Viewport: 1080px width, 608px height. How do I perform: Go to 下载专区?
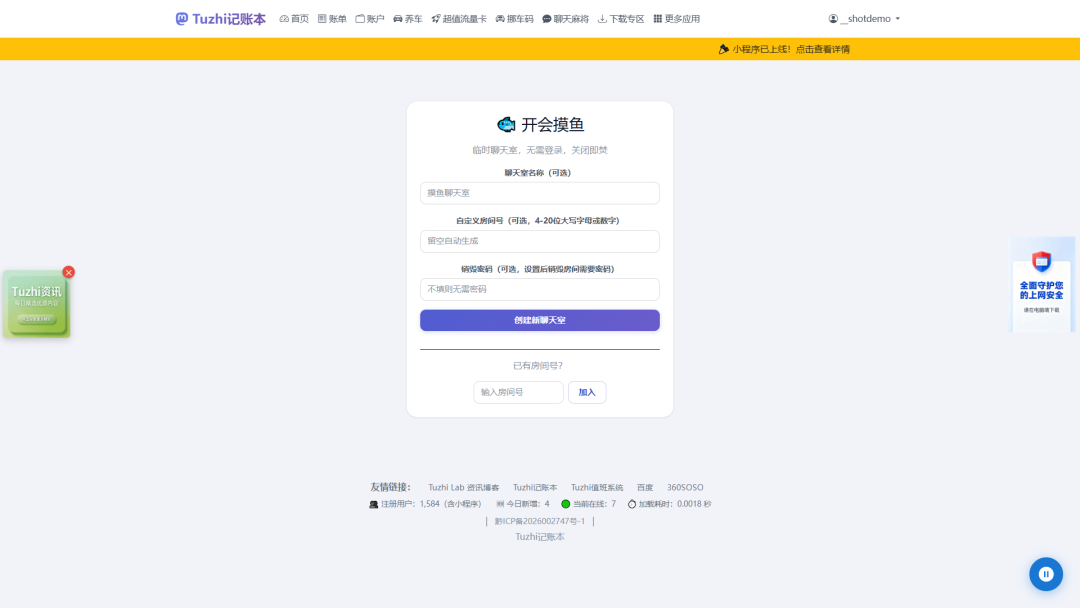pyautogui.click(x=621, y=19)
